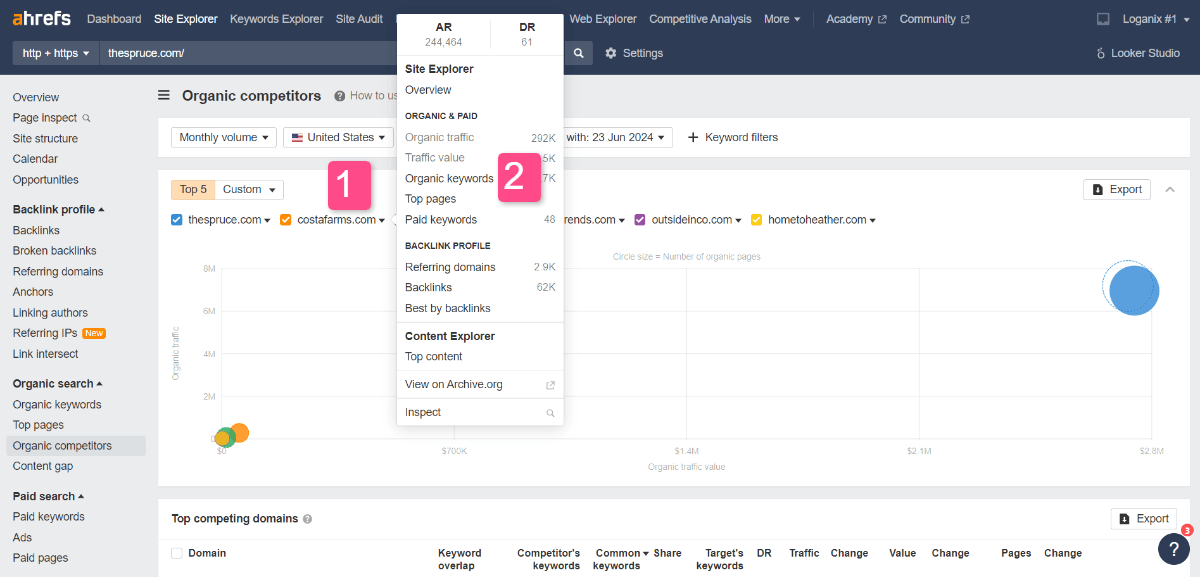Open Linking authors in the sidebar

tap(50, 313)
